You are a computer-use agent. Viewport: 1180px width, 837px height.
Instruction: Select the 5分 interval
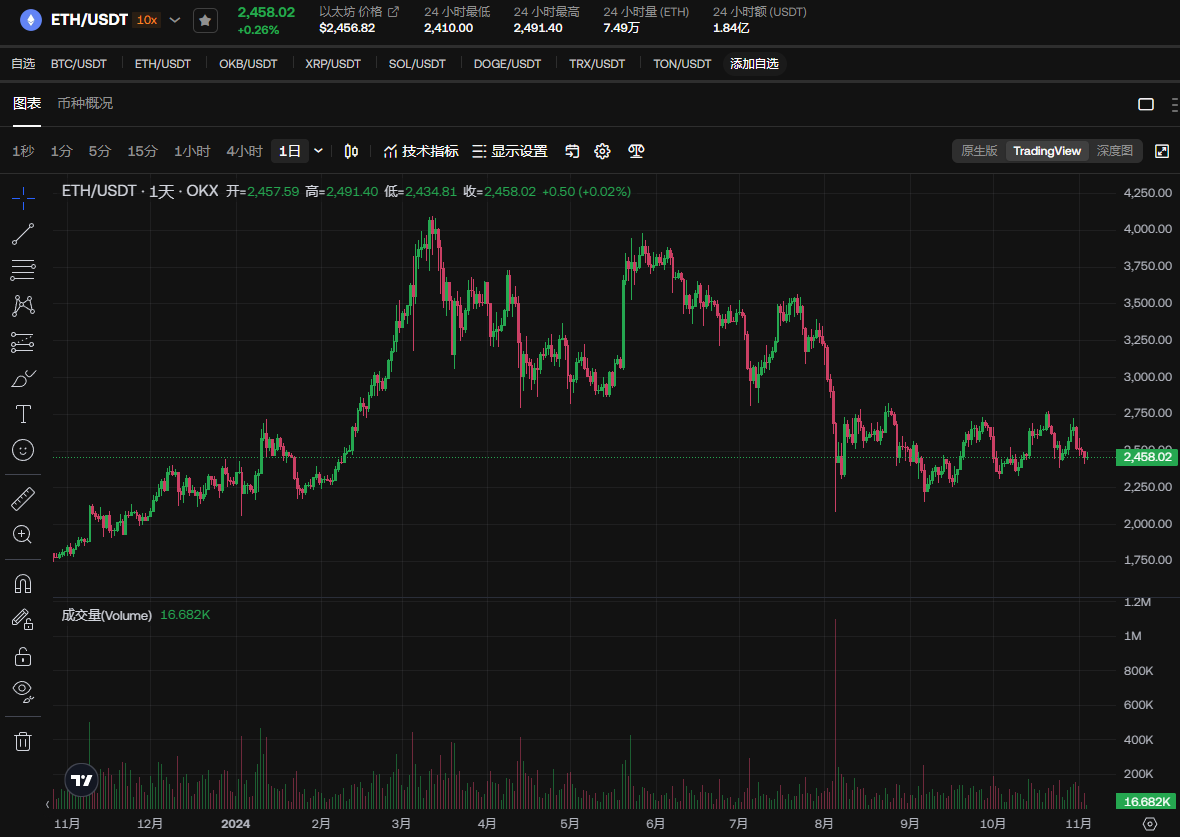(x=99, y=151)
